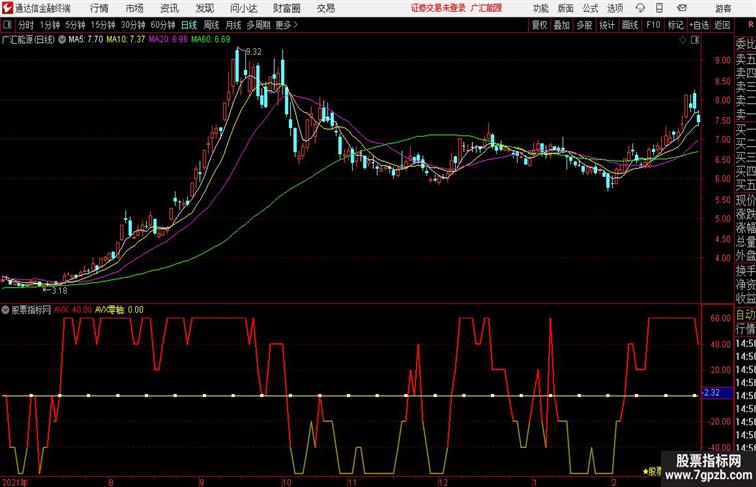The width and height of the screenshot is (756, 487).
Task: Open the sub-chart indicator dropdown circle
Action: tap(5, 310)
